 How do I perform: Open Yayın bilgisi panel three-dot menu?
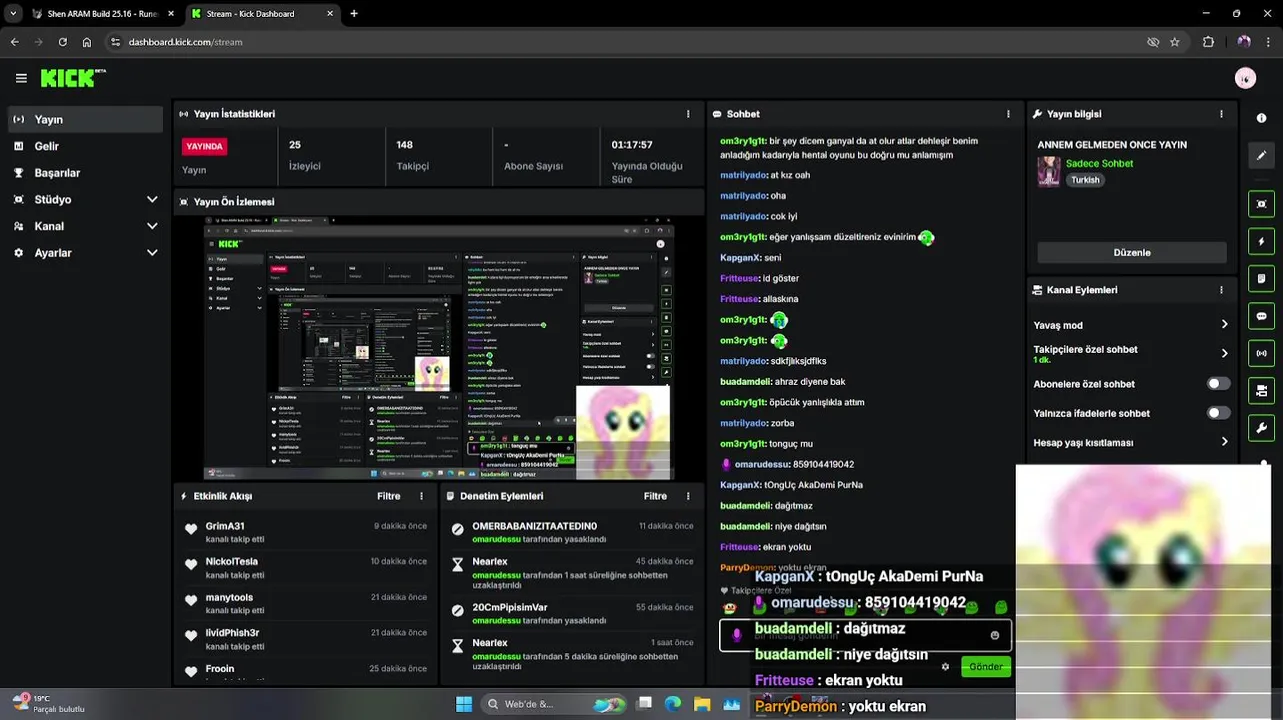[1221, 114]
